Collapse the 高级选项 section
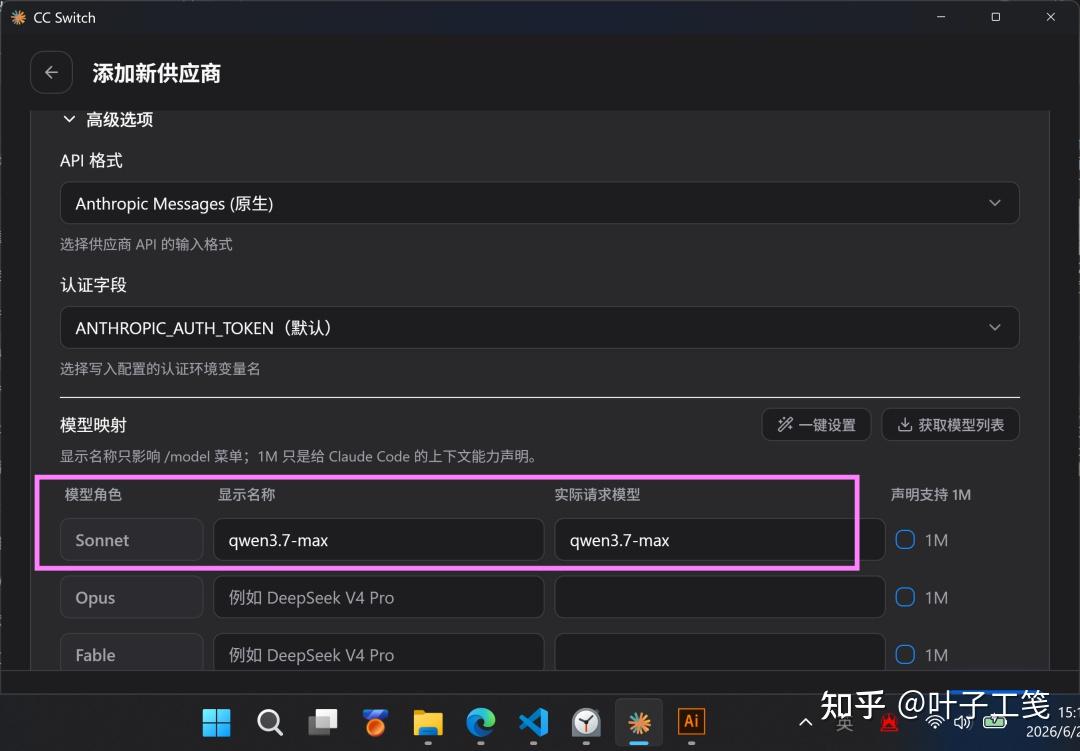 [107, 120]
